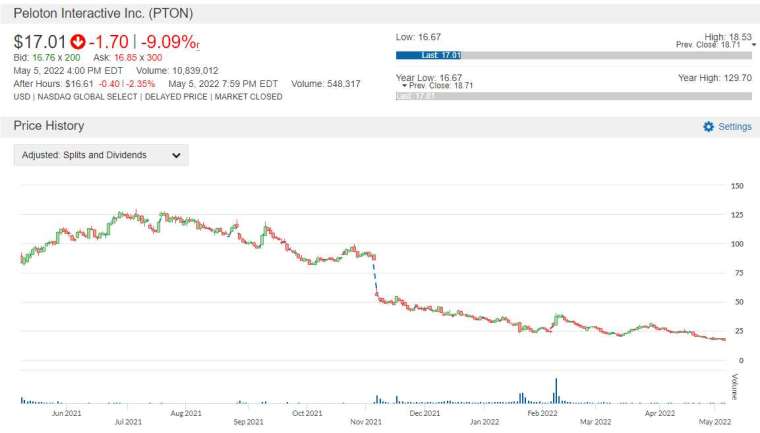Click the Year High: 129.70 label

(715, 78)
